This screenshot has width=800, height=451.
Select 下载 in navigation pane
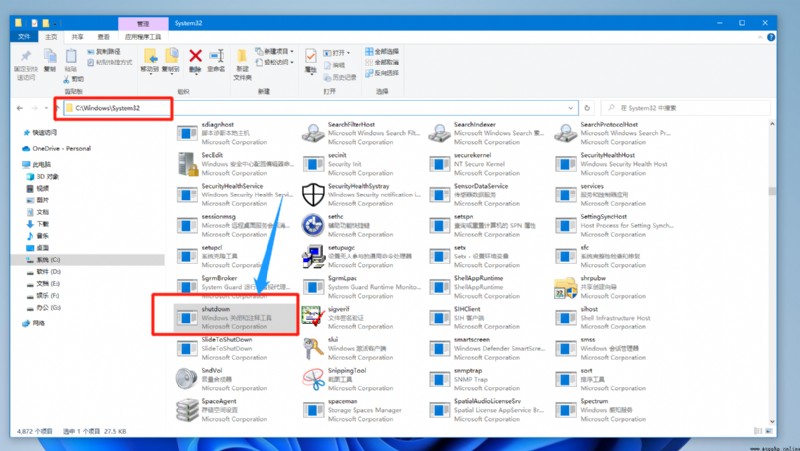click(x=42, y=224)
